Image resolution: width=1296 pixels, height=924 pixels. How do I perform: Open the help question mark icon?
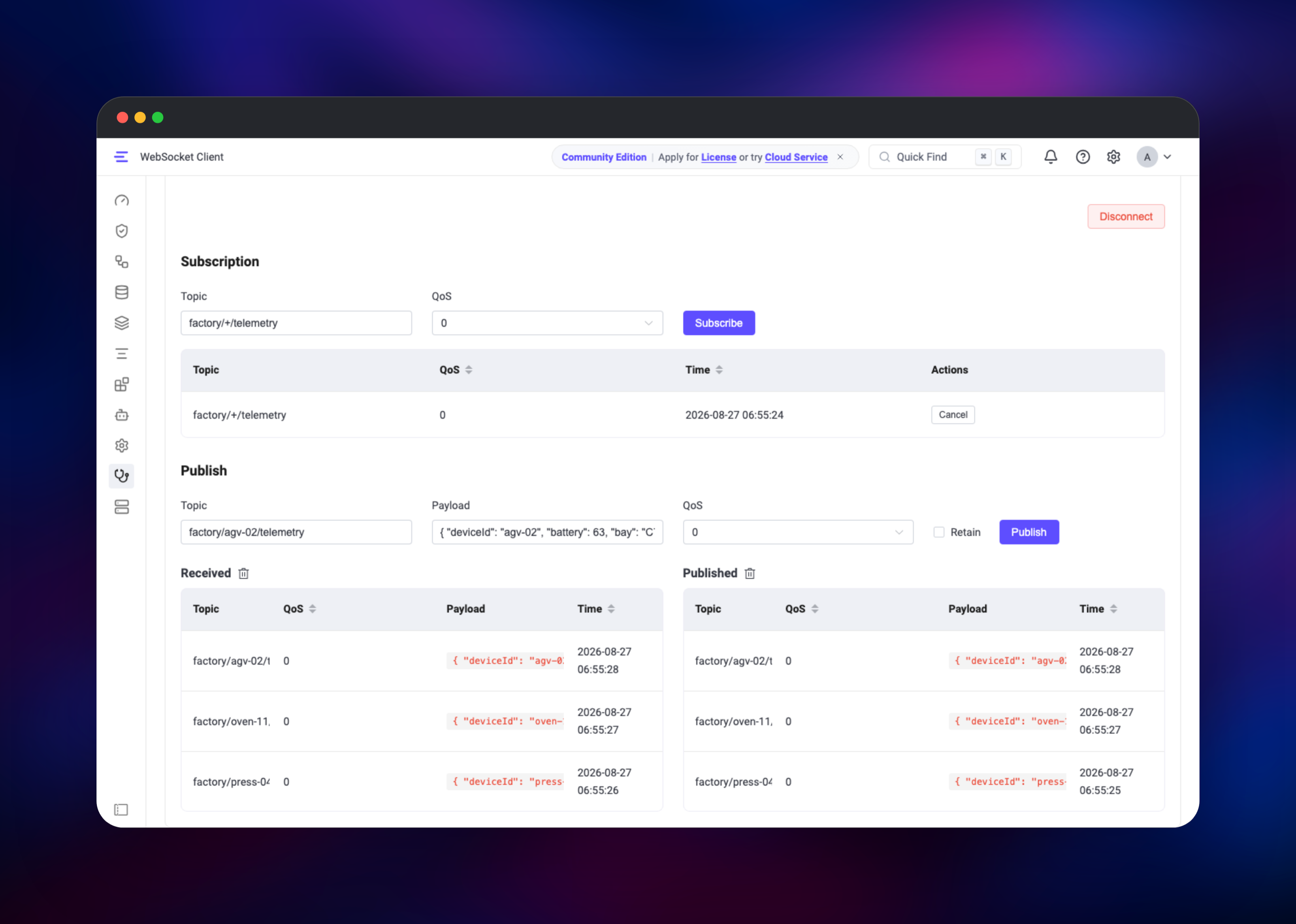pos(1083,156)
